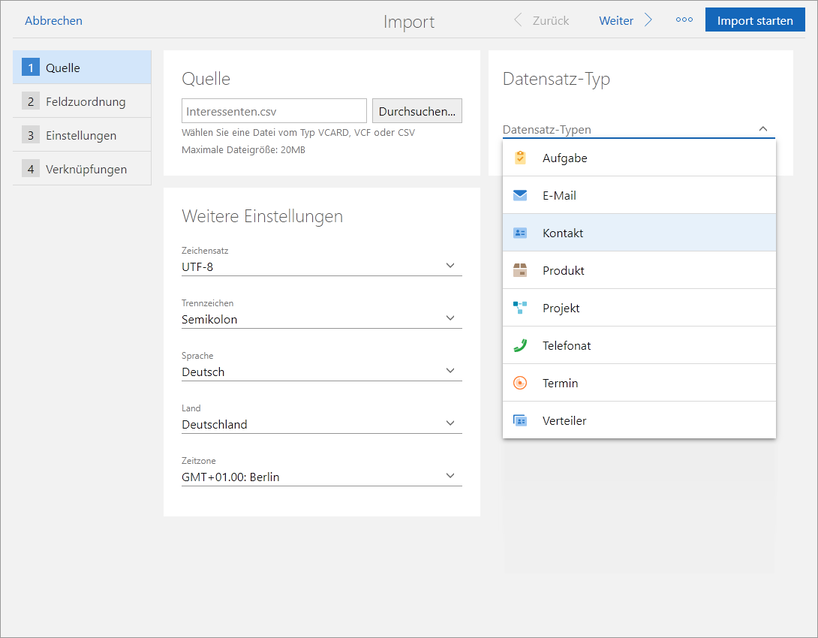Click the Aufgabe clipboard icon
Screen dimensions: 818x638
[x=520, y=158]
